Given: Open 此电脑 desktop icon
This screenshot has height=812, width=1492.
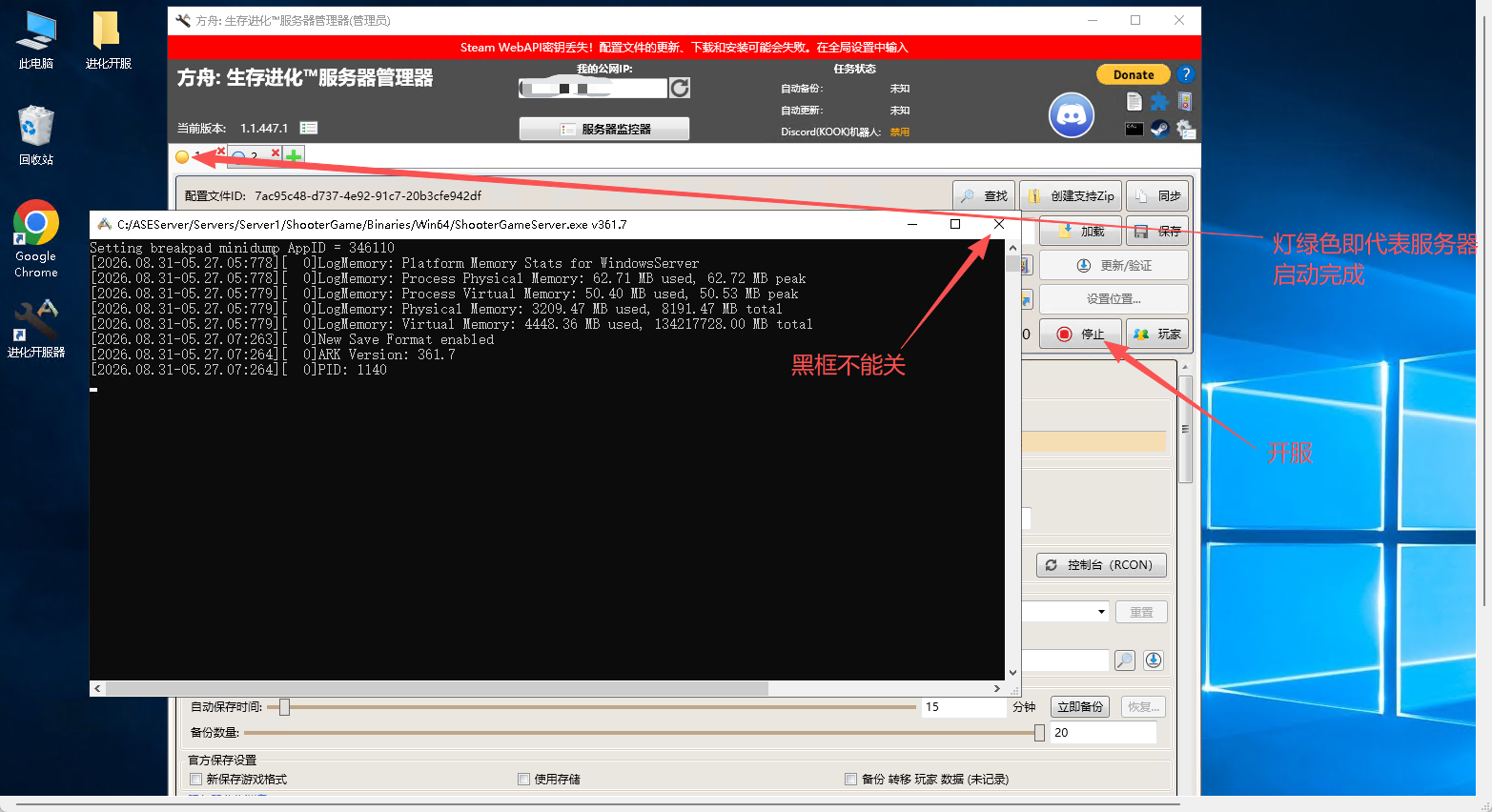Looking at the screenshot, I should click(x=36, y=40).
